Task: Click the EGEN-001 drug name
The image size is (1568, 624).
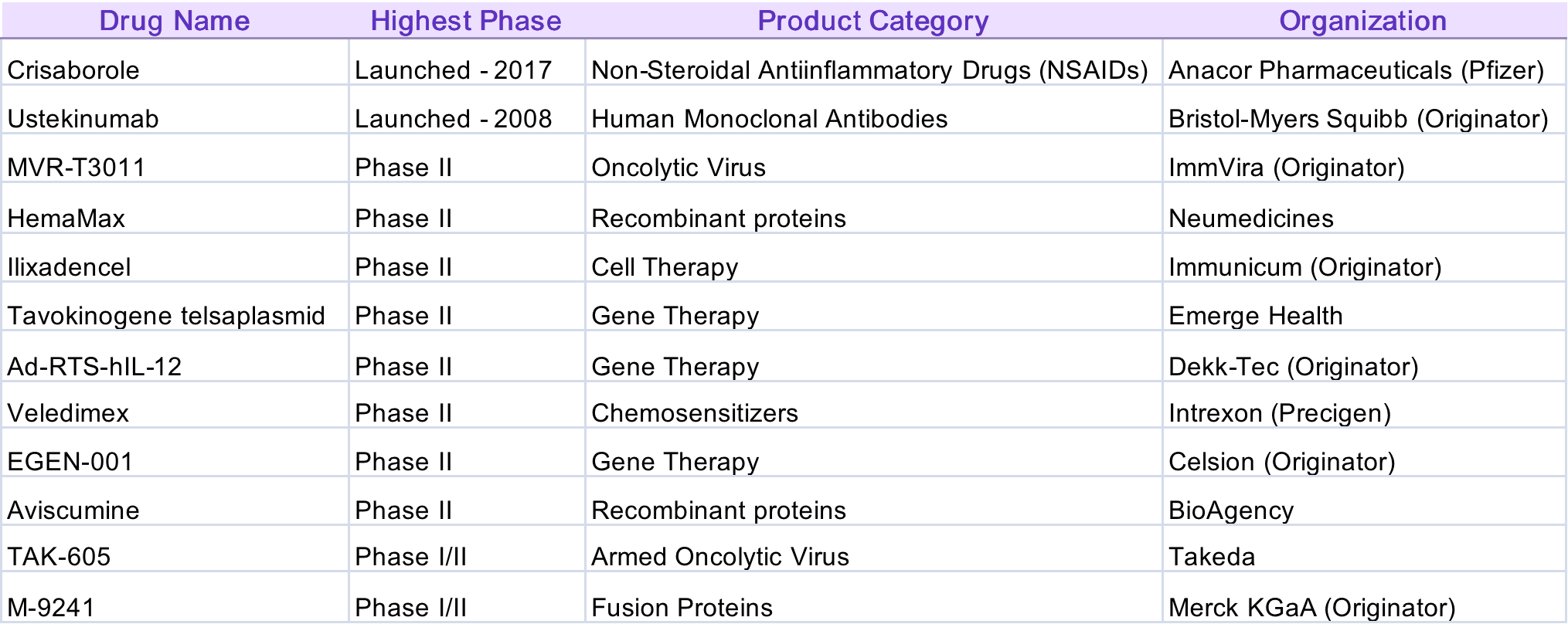Action: (70, 462)
